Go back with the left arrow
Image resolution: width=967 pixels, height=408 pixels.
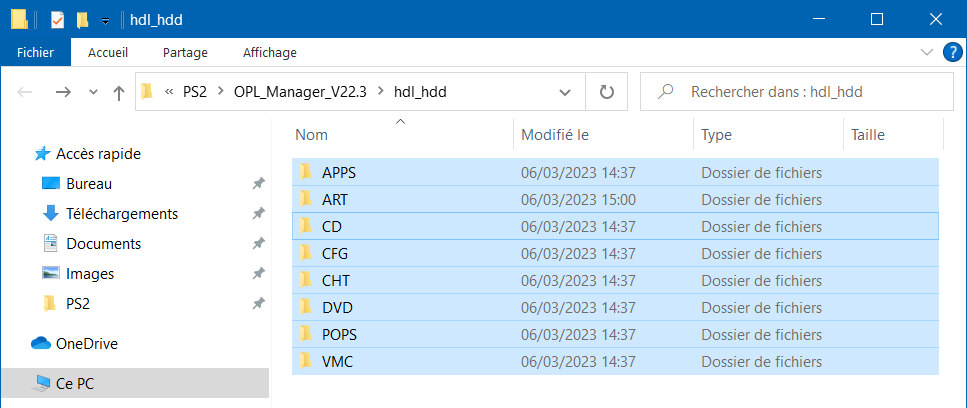coord(25,92)
